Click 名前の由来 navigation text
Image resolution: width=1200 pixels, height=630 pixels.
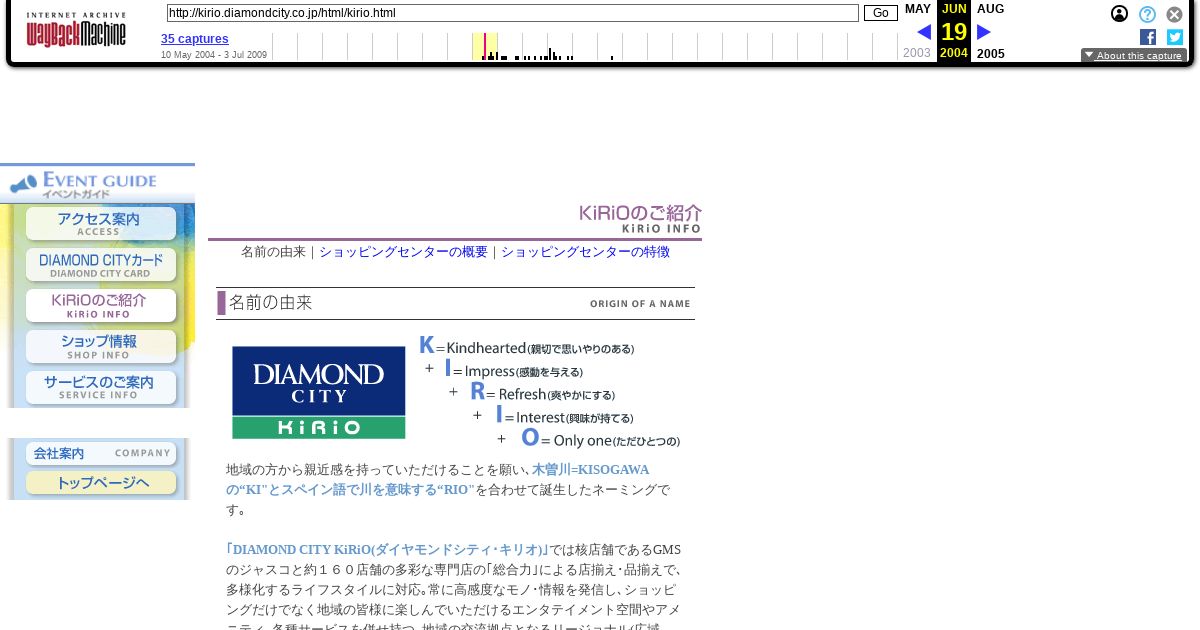273,252
